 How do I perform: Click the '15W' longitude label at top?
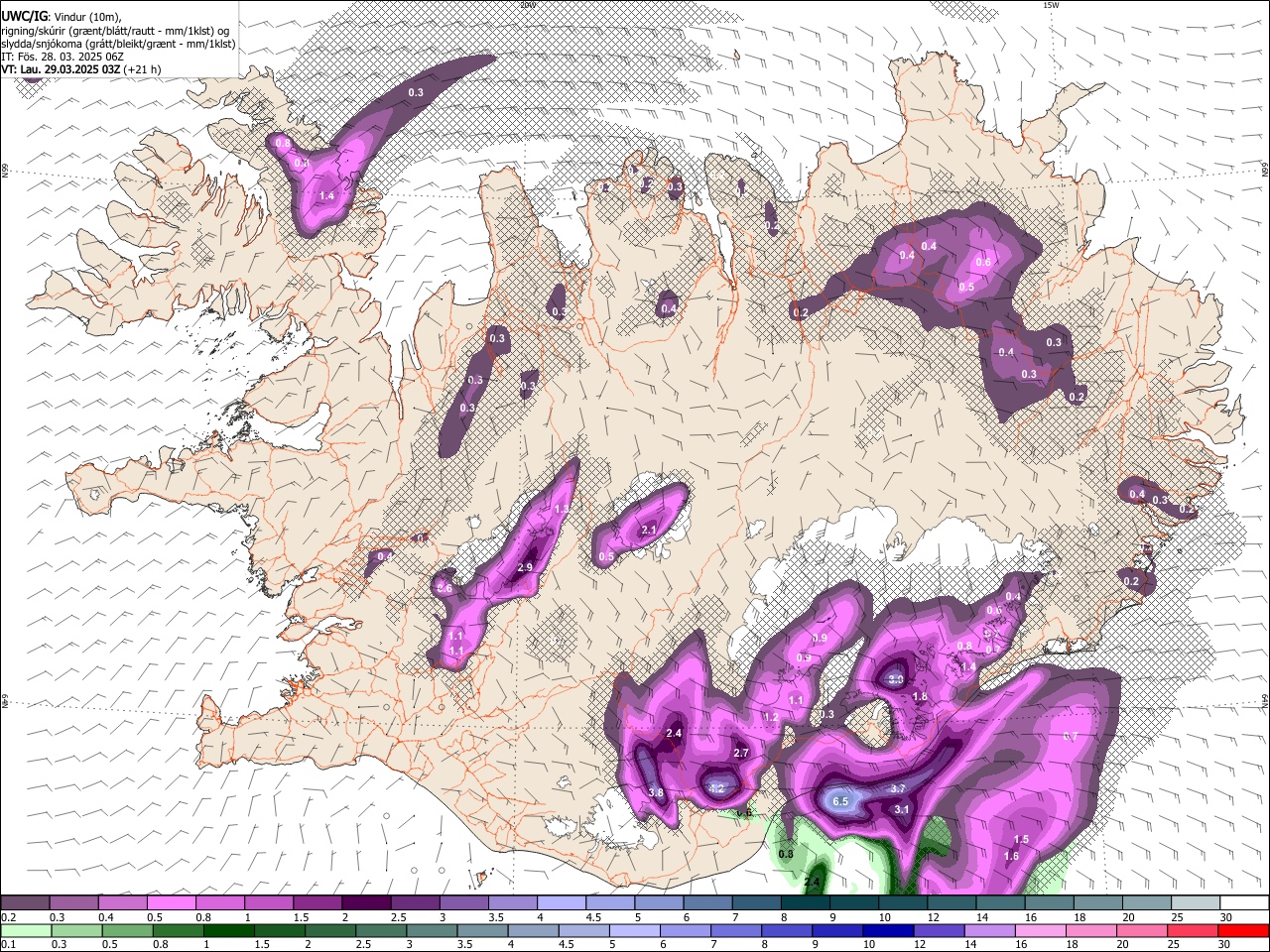tap(1051, 5)
